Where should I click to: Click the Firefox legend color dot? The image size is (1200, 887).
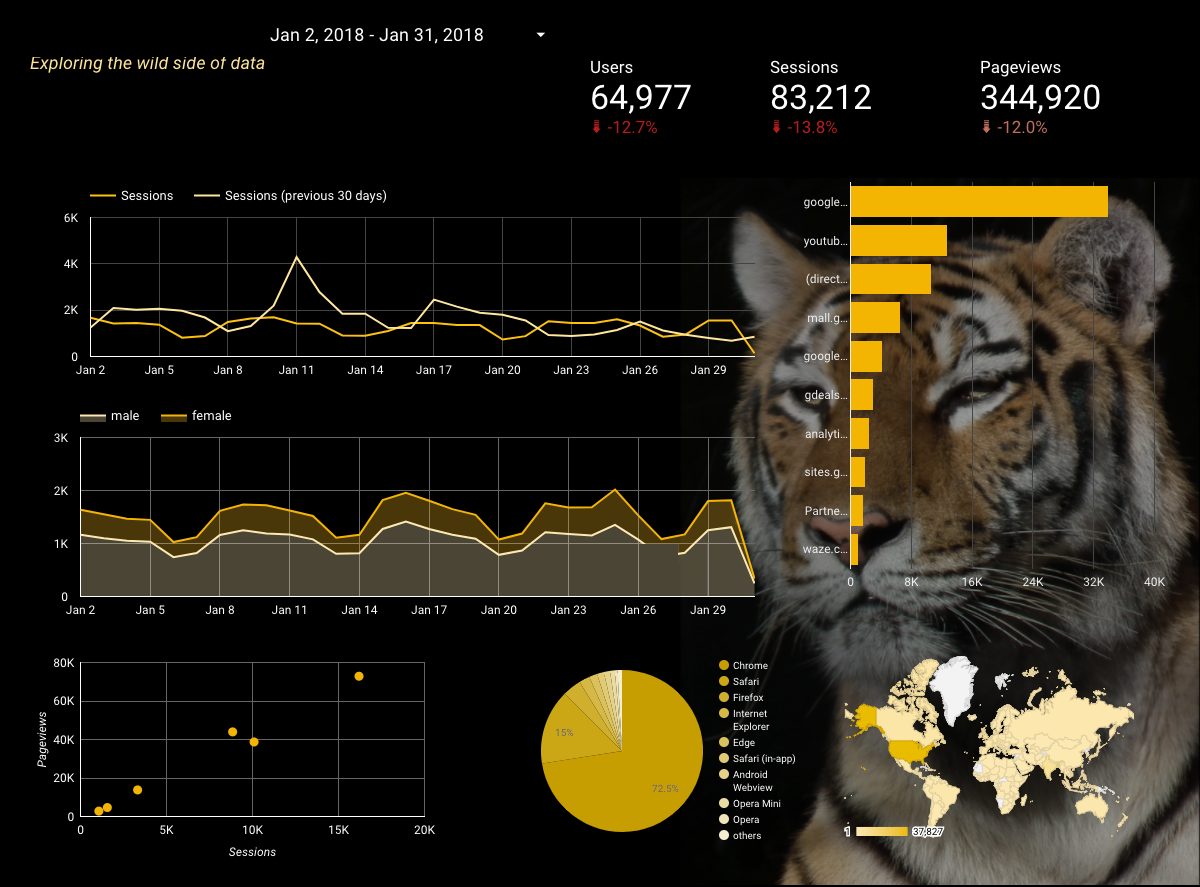click(x=723, y=698)
